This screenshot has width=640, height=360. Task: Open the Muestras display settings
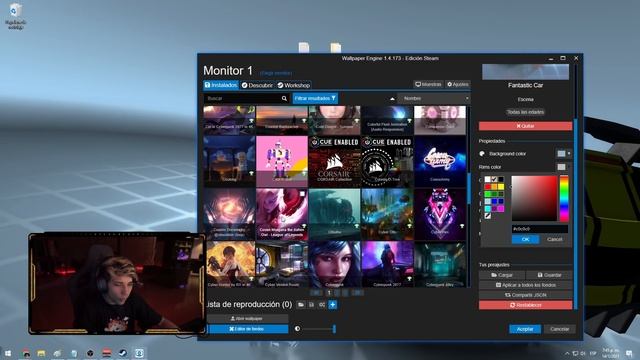(x=428, y=84)
